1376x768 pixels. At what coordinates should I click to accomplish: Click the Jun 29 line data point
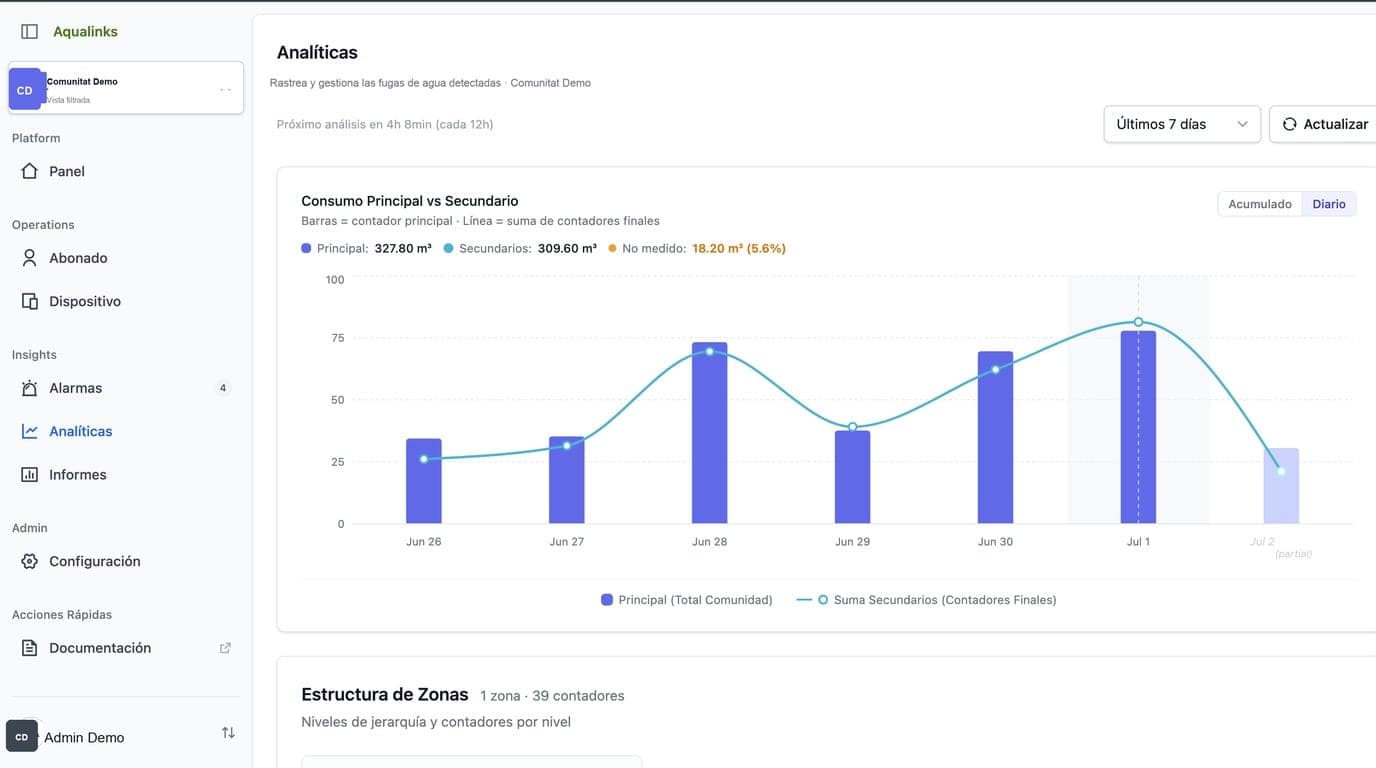[x=852, y=427]
